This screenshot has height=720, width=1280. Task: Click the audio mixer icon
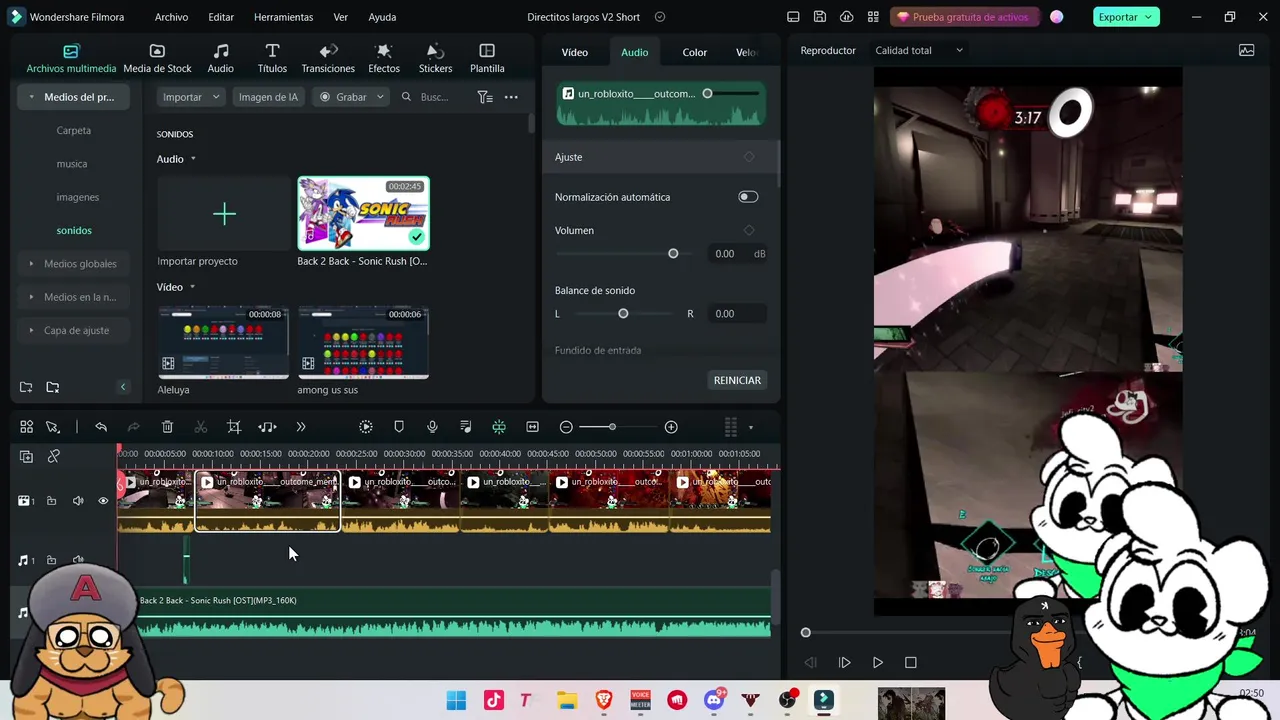point(466,427)
